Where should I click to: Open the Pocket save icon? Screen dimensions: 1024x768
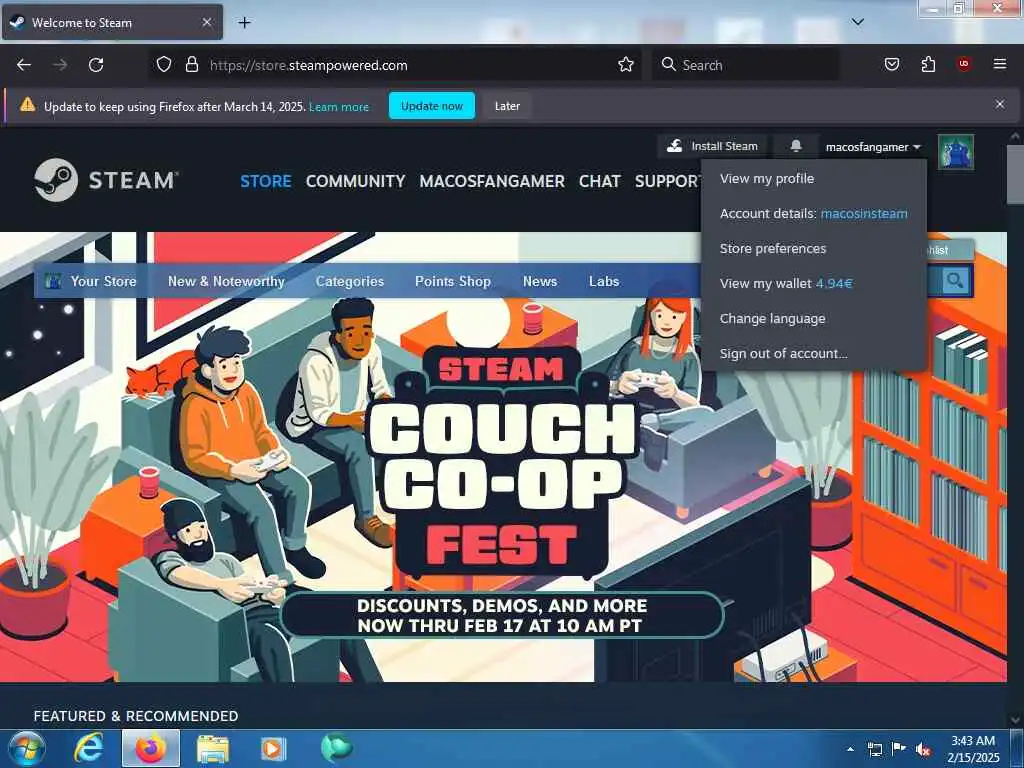point(891,65)
